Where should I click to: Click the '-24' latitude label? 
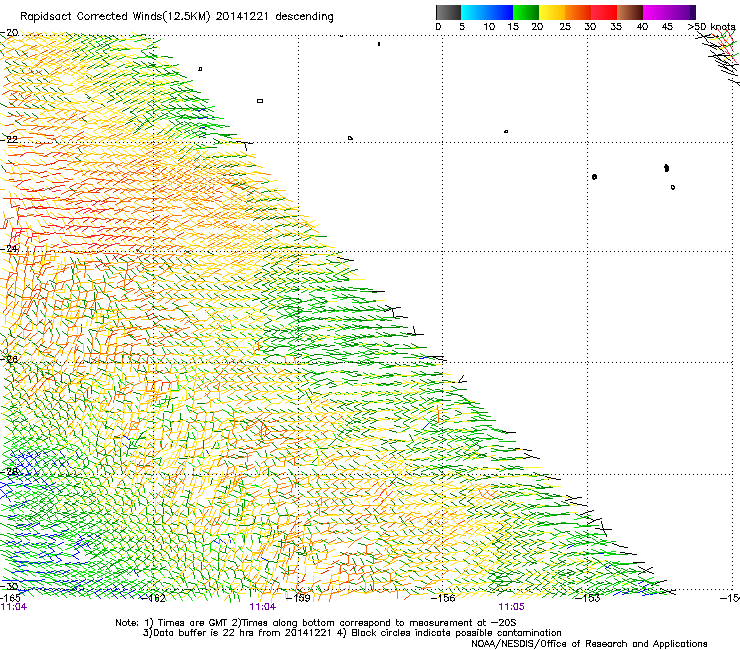coord(11,249)
